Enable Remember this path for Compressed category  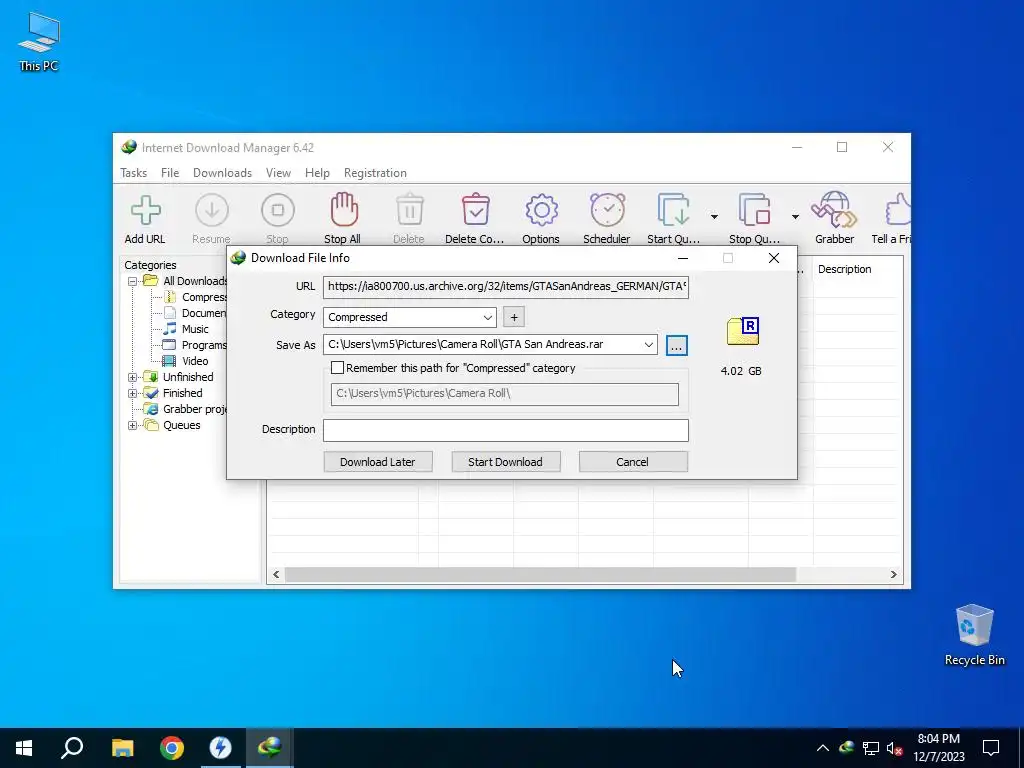tap(338, 368)
